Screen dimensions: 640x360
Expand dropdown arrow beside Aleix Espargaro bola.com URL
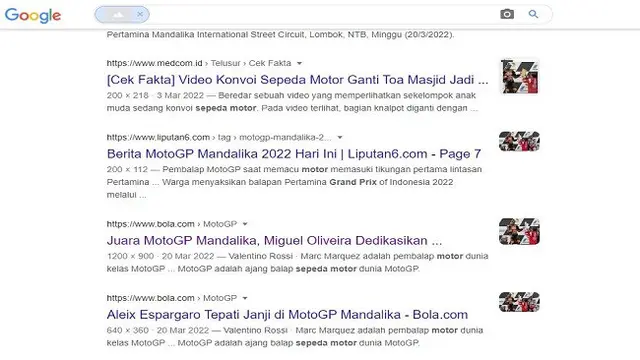245,298
